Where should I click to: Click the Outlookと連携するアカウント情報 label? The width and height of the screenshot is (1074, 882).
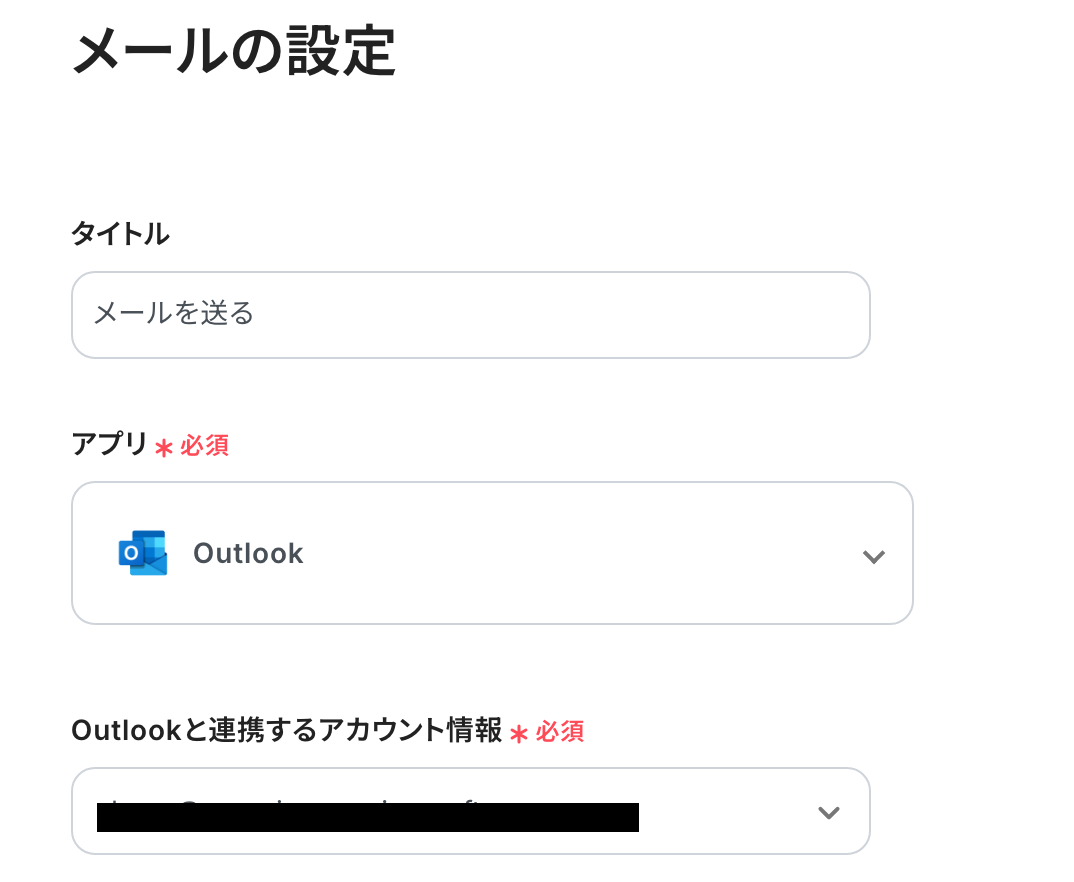[287, 730]
